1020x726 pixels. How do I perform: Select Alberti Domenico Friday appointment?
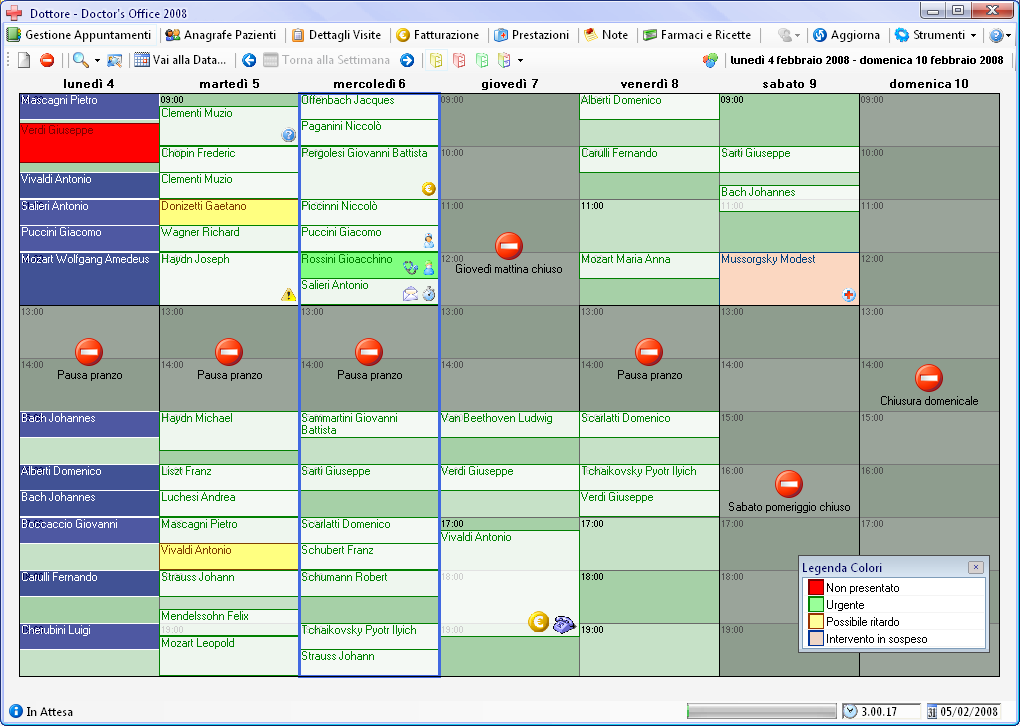click(x=649, y=107)
